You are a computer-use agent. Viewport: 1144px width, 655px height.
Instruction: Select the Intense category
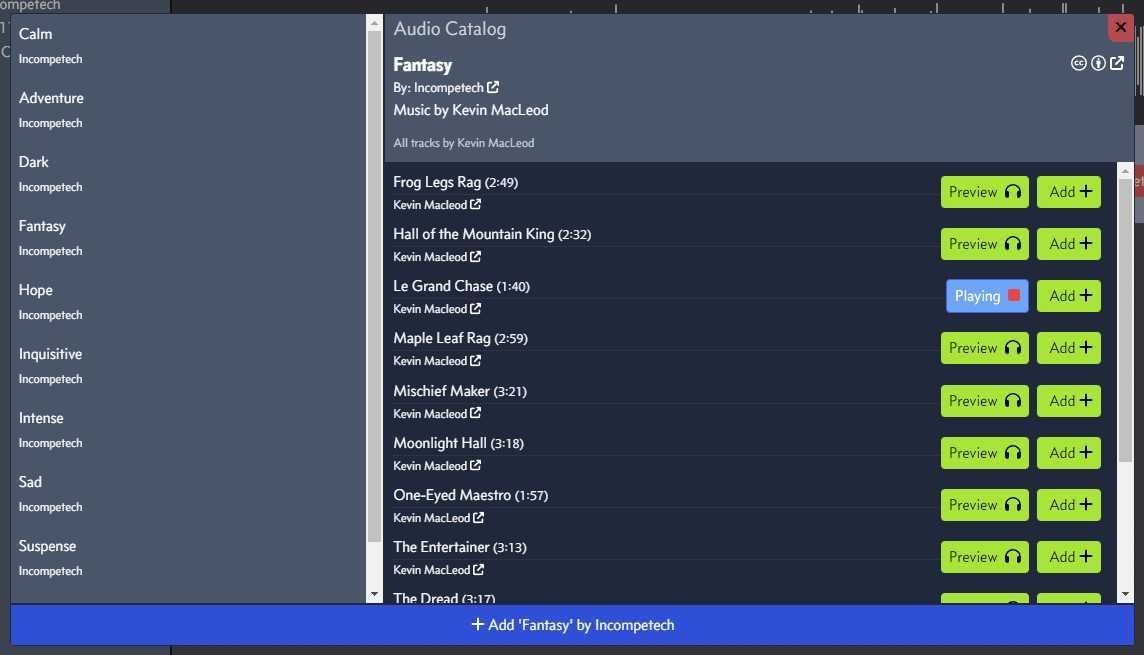click(188, 430)
